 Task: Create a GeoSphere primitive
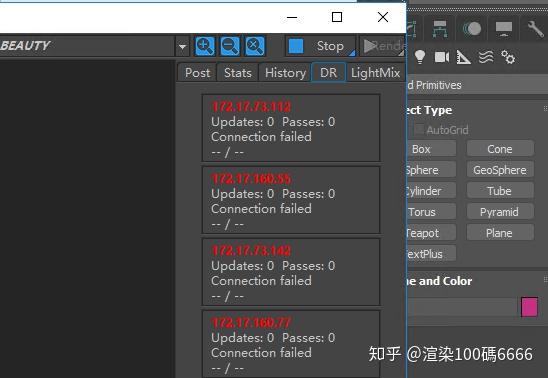click(500, 170)
